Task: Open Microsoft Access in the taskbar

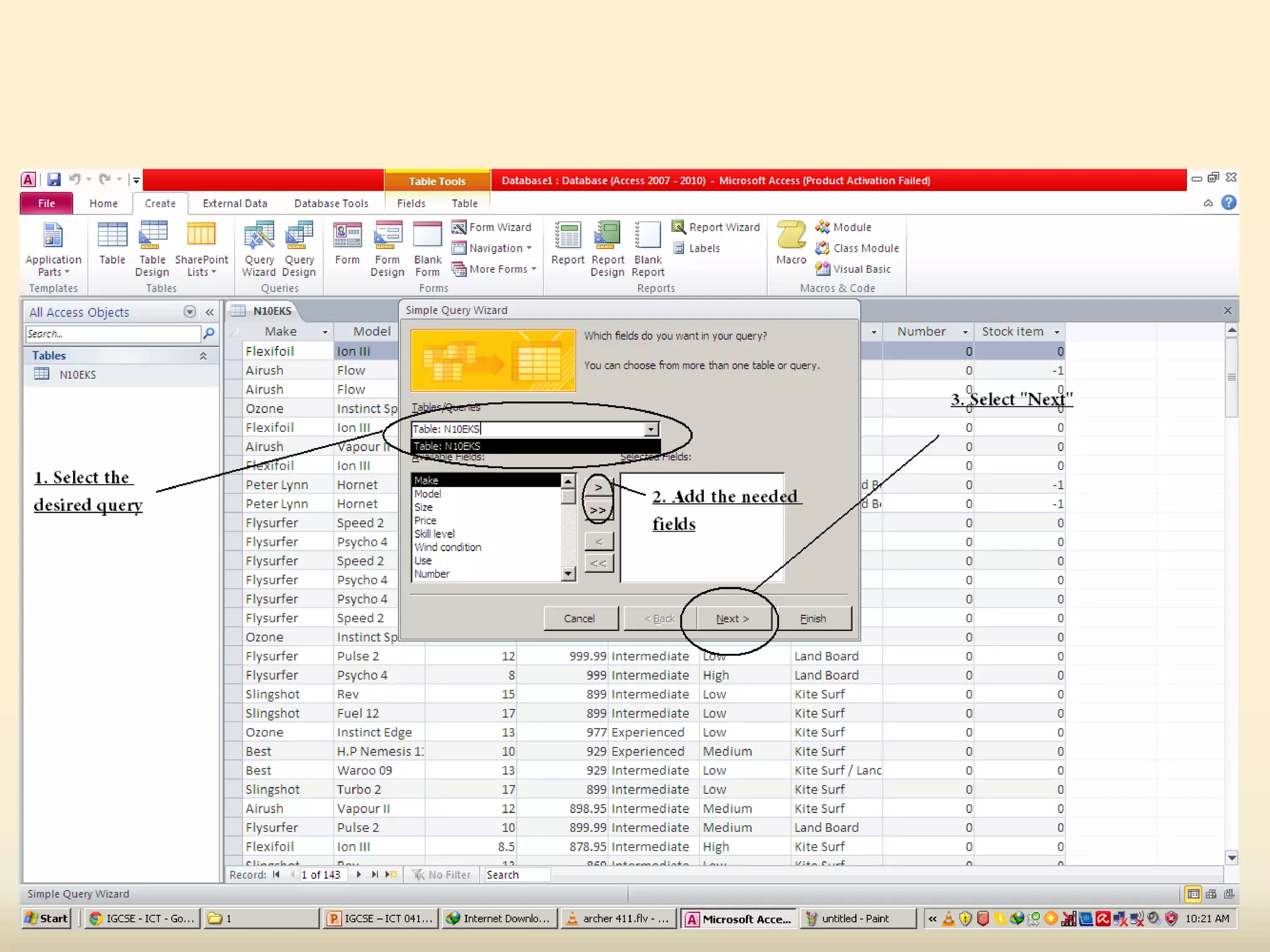Action: click(x=738, y=919)
